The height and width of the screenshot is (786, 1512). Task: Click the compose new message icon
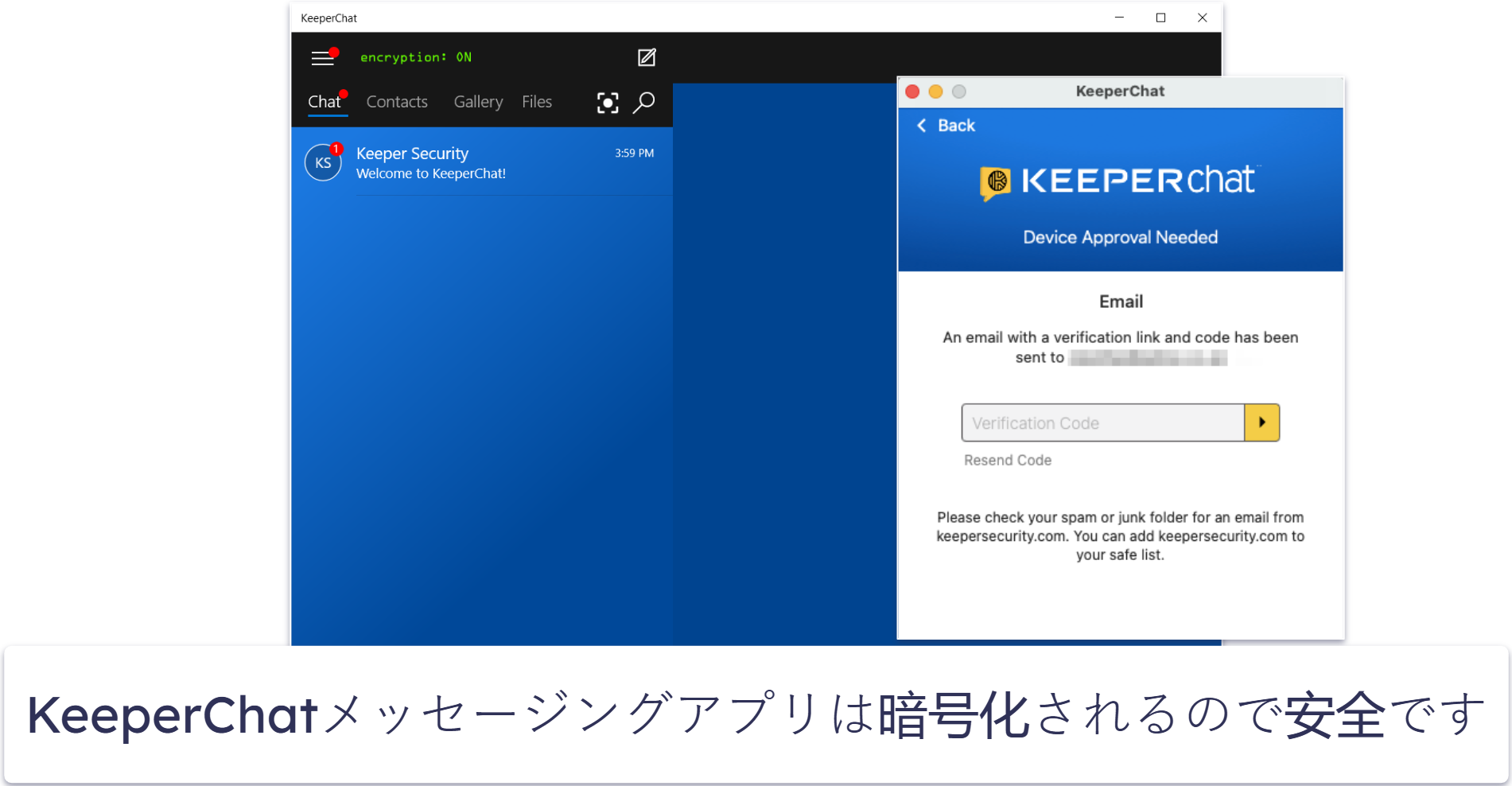point(647,57)
